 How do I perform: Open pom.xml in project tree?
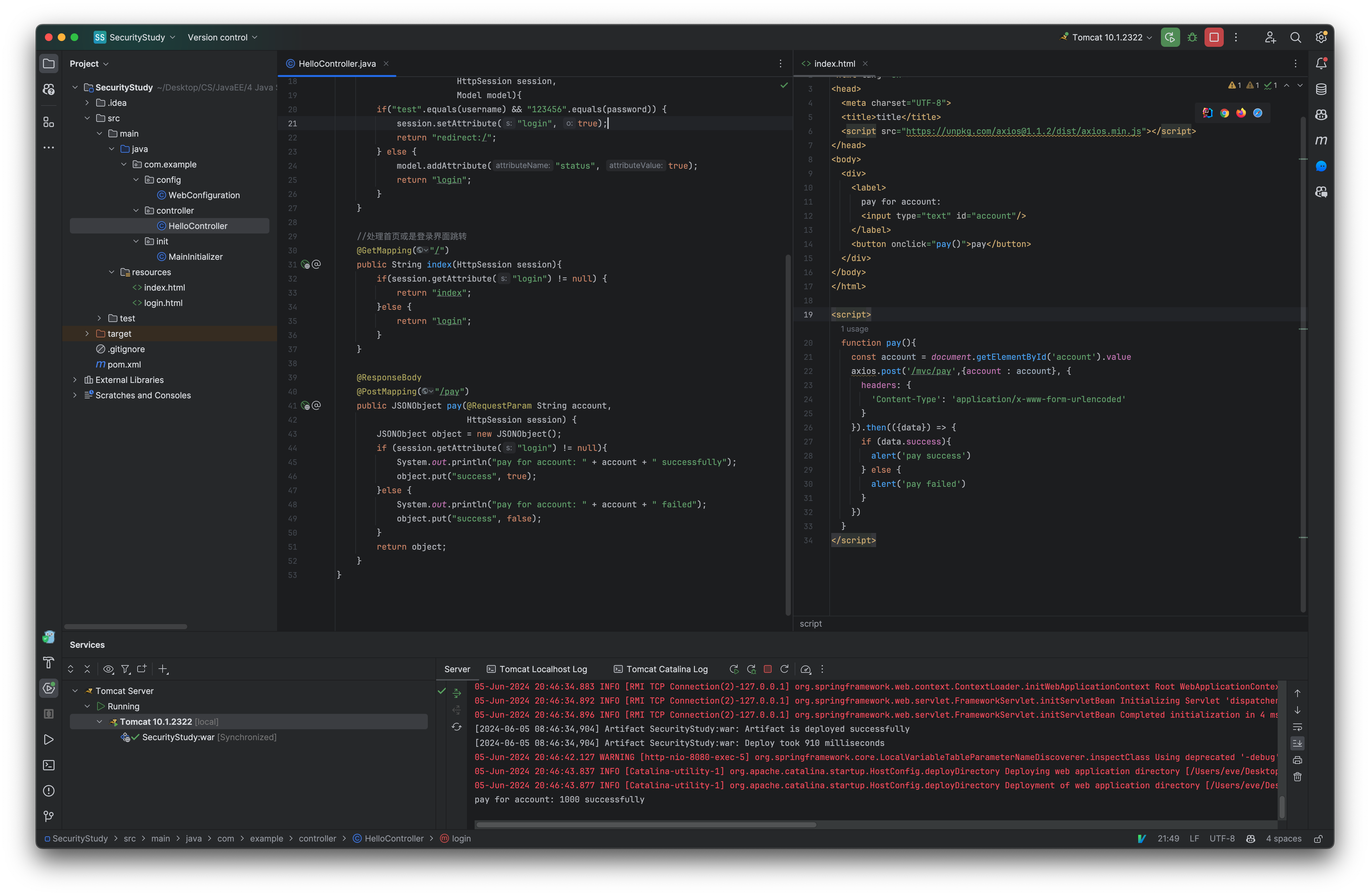click(x=118, y=365)
